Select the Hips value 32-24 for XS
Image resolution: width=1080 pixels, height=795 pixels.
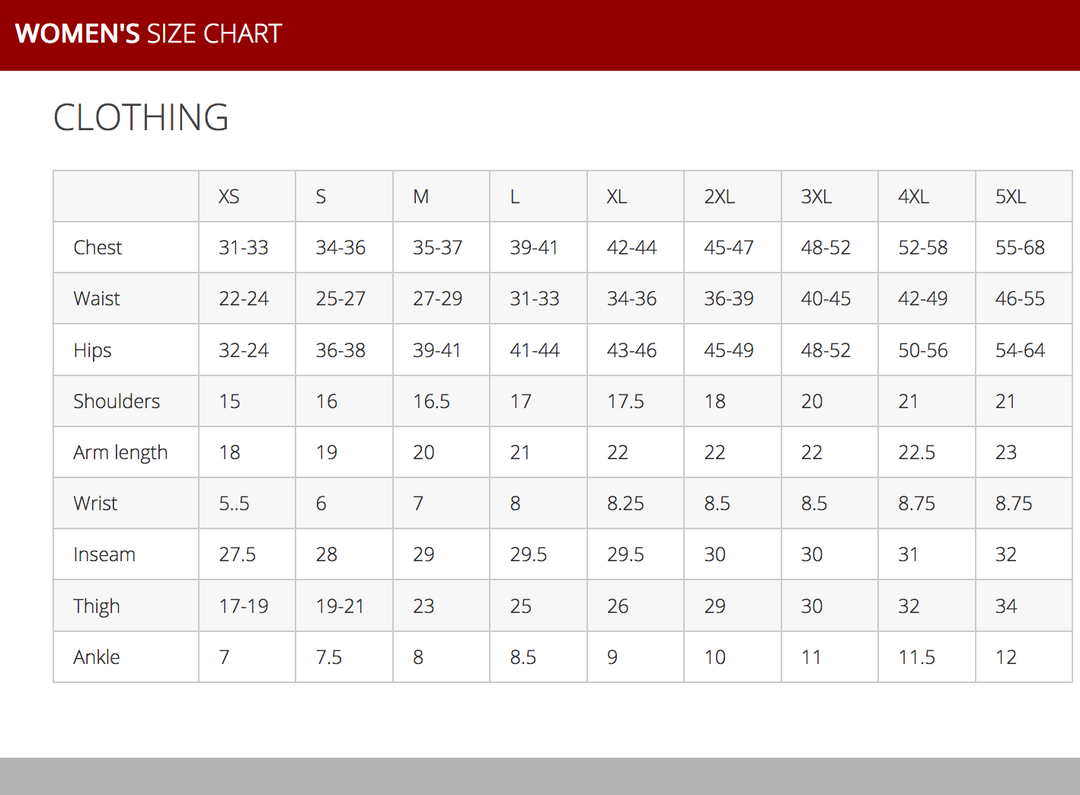[243, 351]
